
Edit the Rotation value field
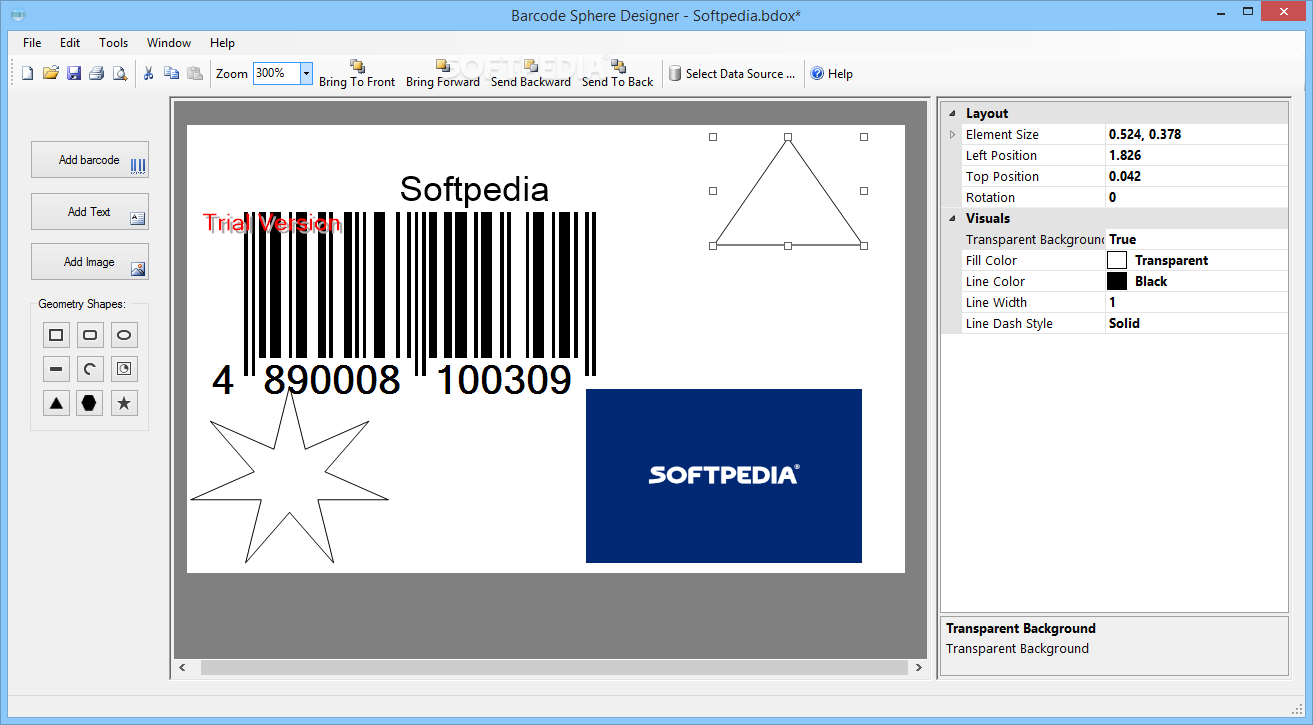(1197, 197)
